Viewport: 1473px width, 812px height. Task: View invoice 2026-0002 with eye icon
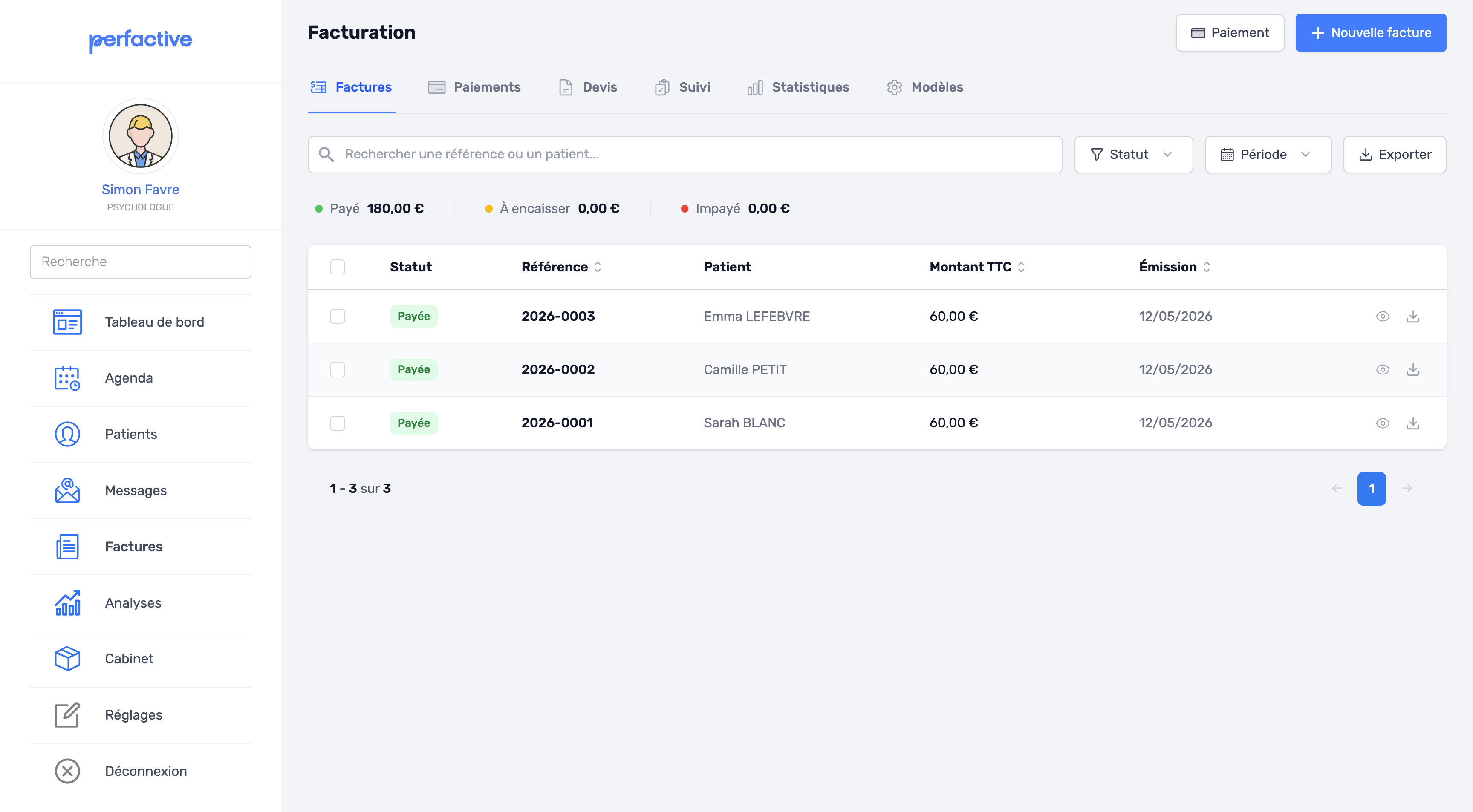[1383, 370]
